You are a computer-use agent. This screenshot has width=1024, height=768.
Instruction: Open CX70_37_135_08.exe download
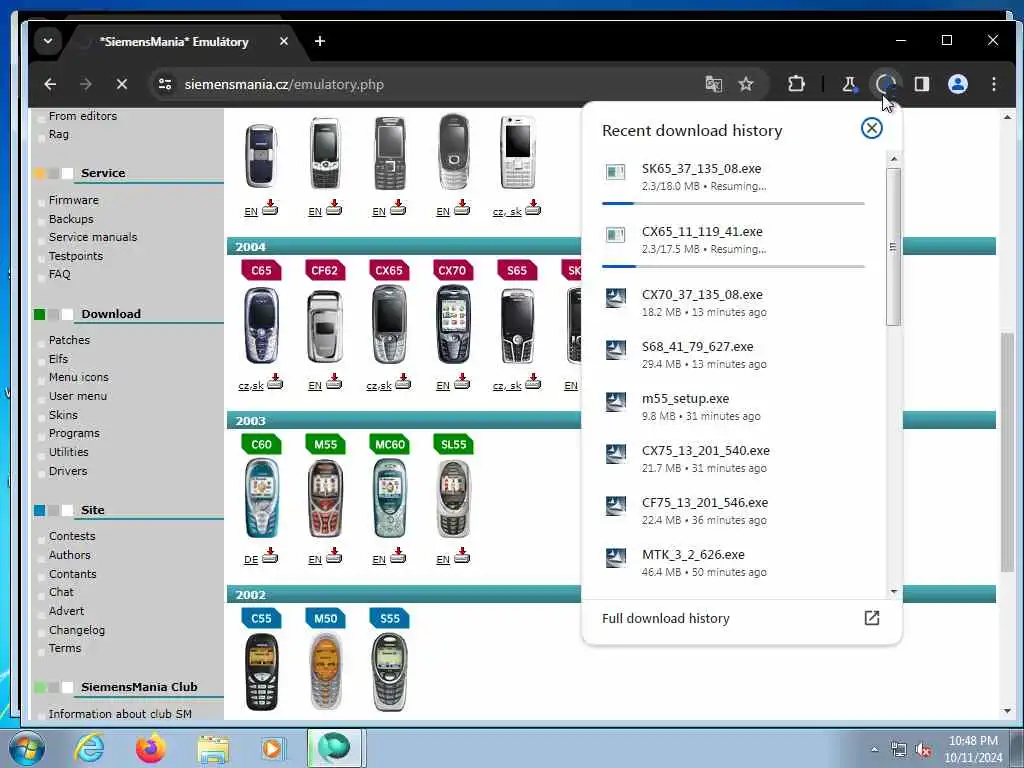733,302
